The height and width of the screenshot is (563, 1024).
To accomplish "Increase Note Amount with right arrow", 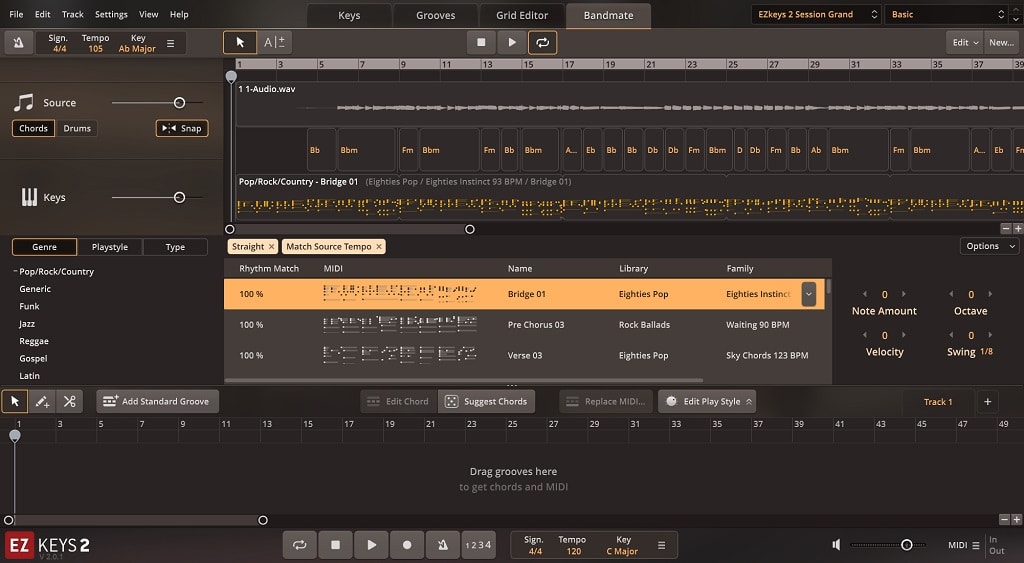I will 904,294.
